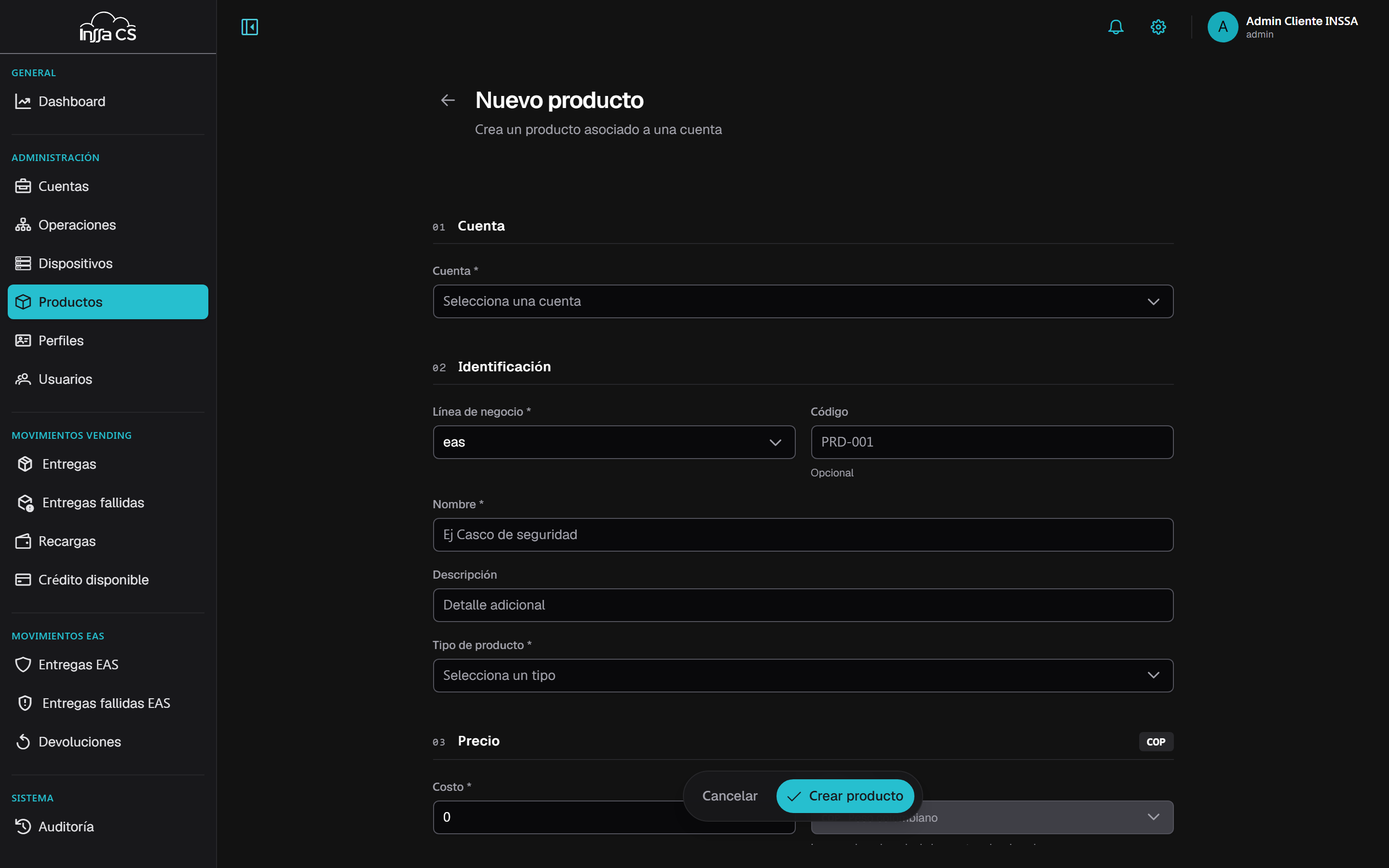1389x868 pixels.
Task: Click the Devoluciones return arrow icon
Action: 23,742
